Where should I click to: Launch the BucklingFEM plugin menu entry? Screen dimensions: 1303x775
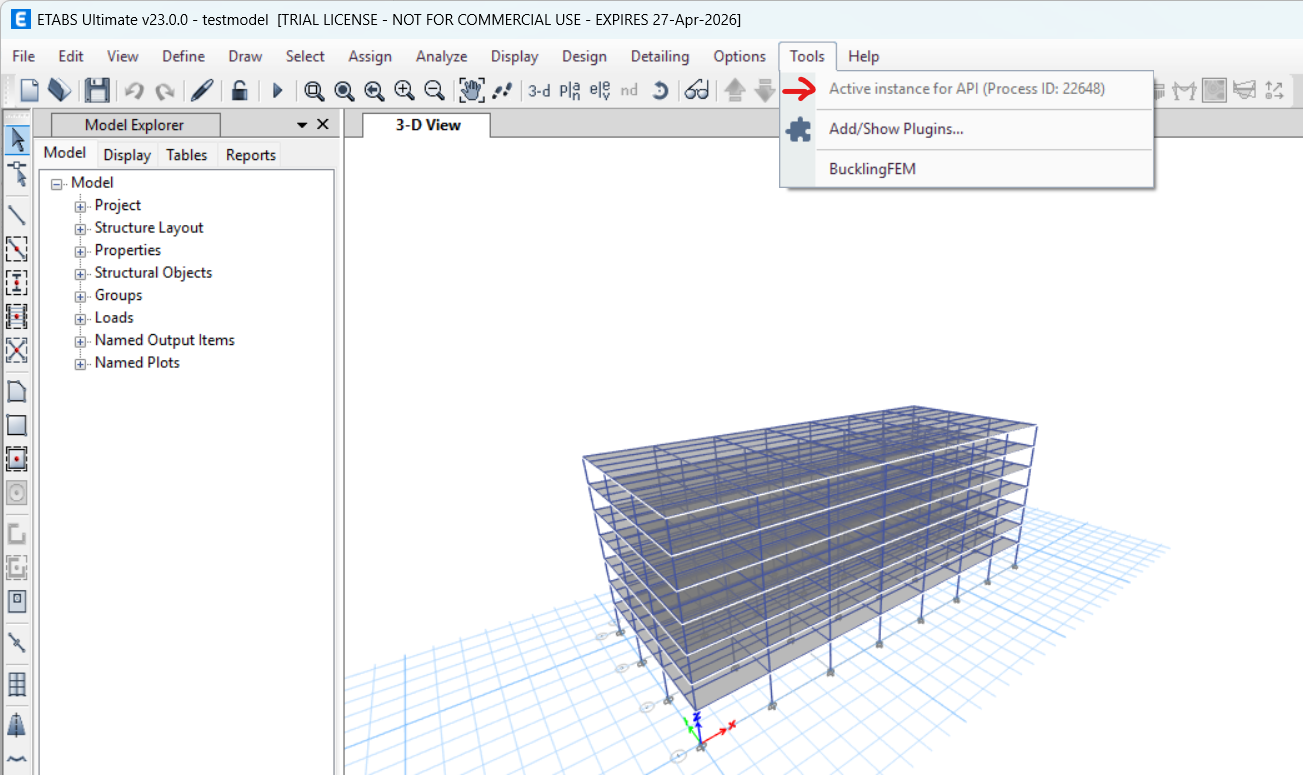pyautogui.click(x=872, y=169)
